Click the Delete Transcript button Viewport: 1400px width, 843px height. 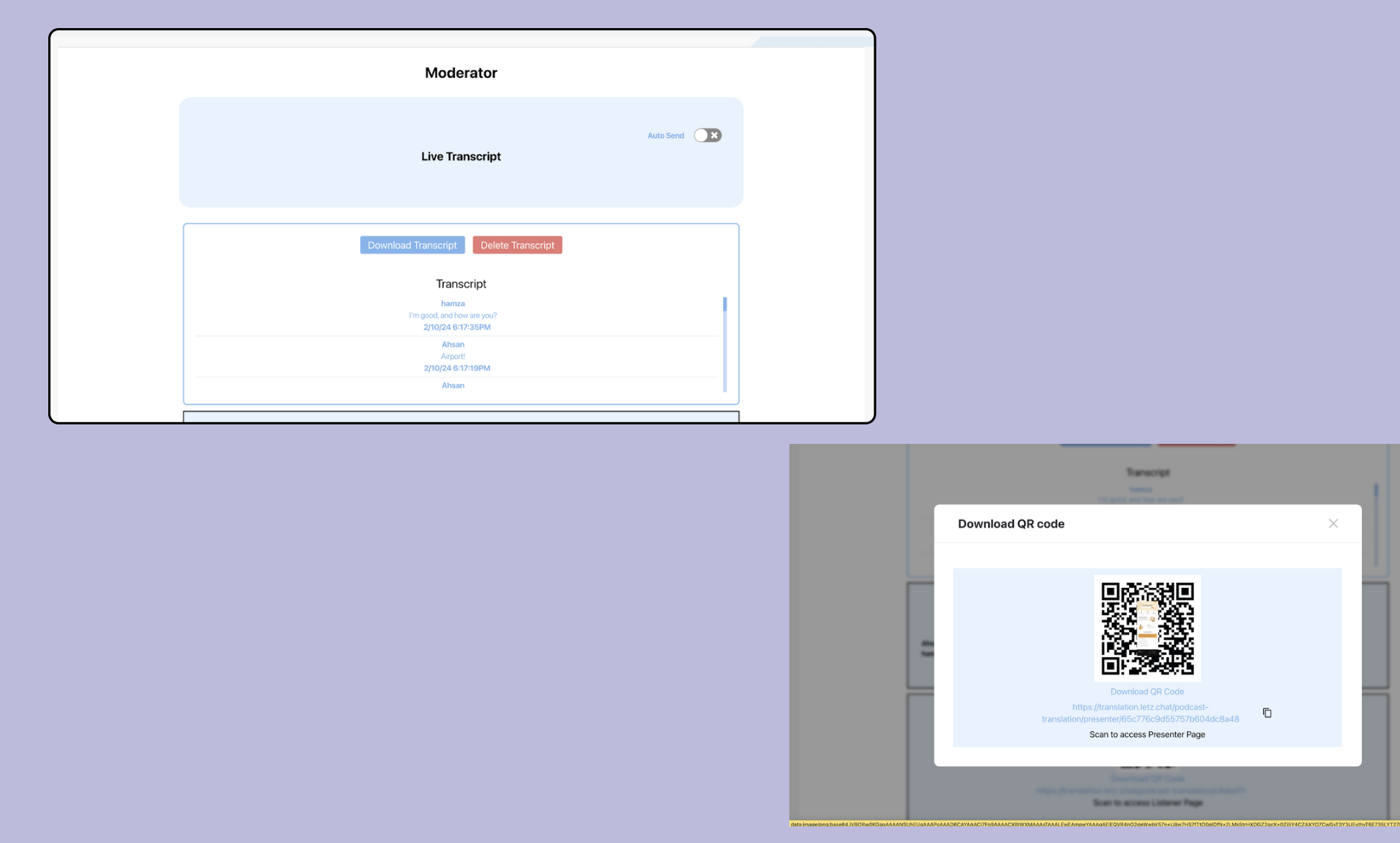coord(517,245)
